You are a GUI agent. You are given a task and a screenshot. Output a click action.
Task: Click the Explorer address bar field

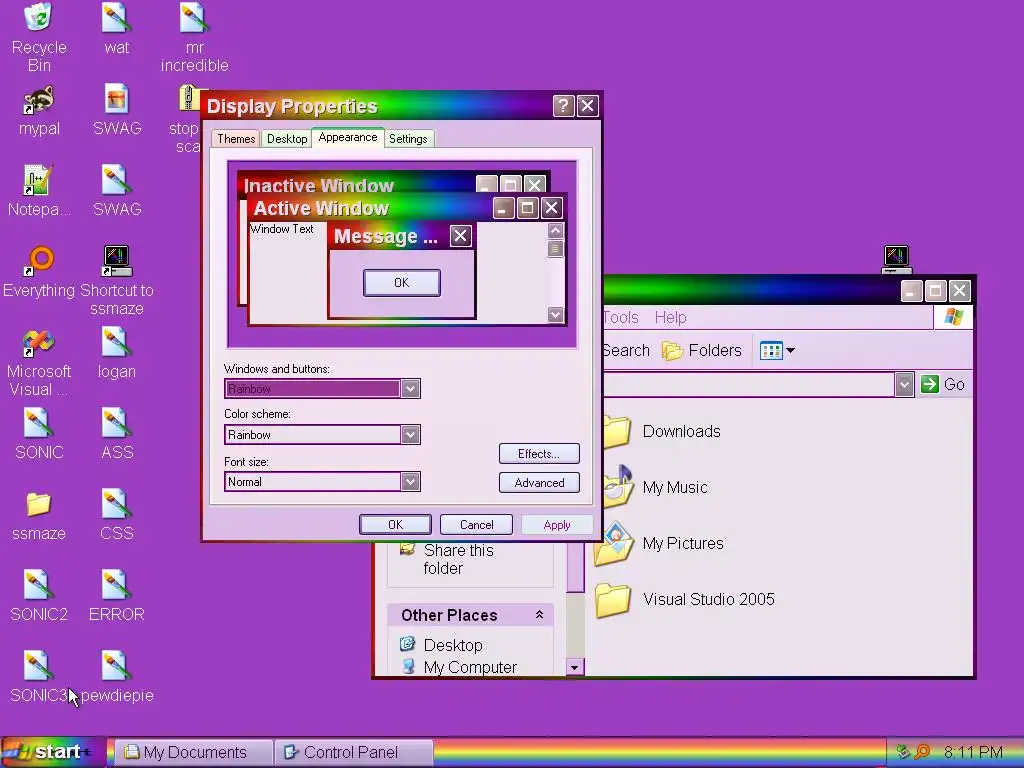749,384
